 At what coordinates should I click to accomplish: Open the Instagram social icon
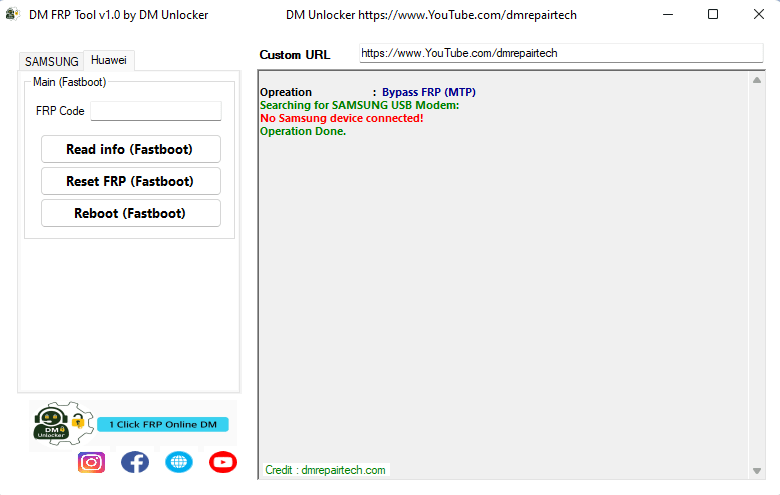coord(92,462)
